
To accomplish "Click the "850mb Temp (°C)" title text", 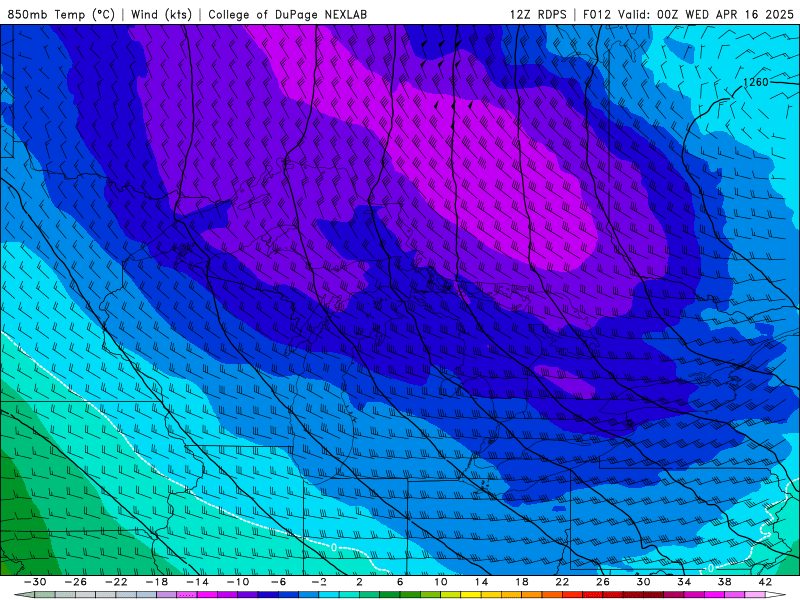I will coord(61,14).
